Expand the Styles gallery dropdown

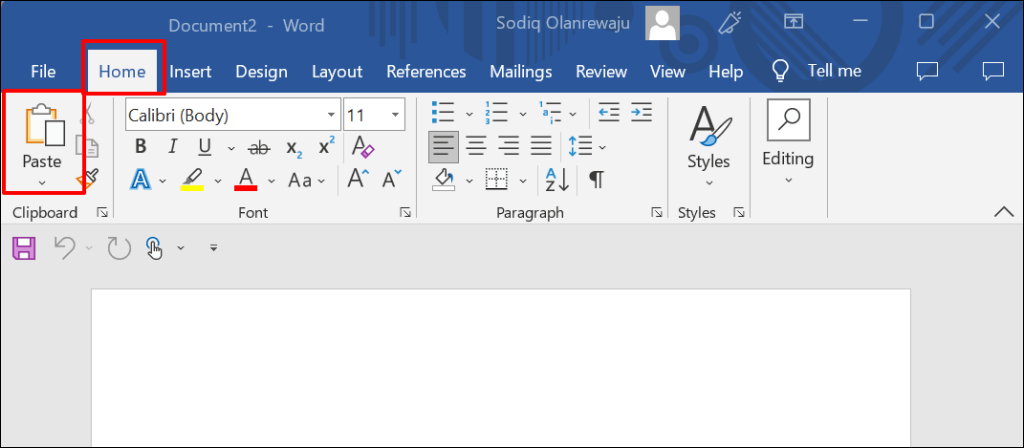[708, 183]
